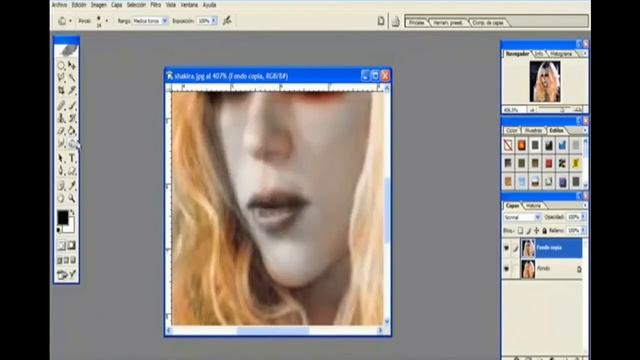The image size is (640, 360).
Task: Select the Slice tool
Action: click(x=72, y=90)
